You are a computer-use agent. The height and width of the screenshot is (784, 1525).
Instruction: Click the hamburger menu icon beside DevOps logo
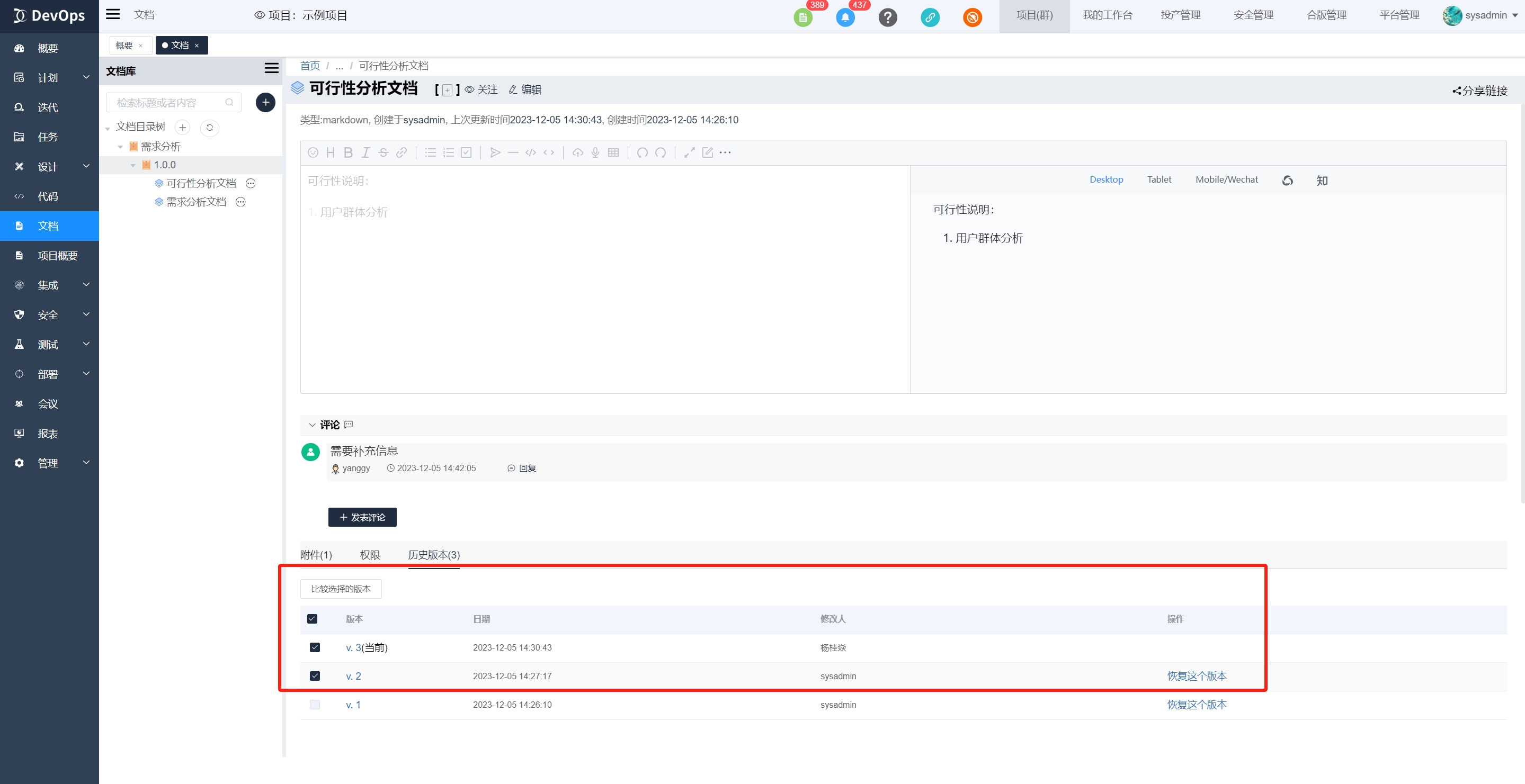(x=112, y=14)
